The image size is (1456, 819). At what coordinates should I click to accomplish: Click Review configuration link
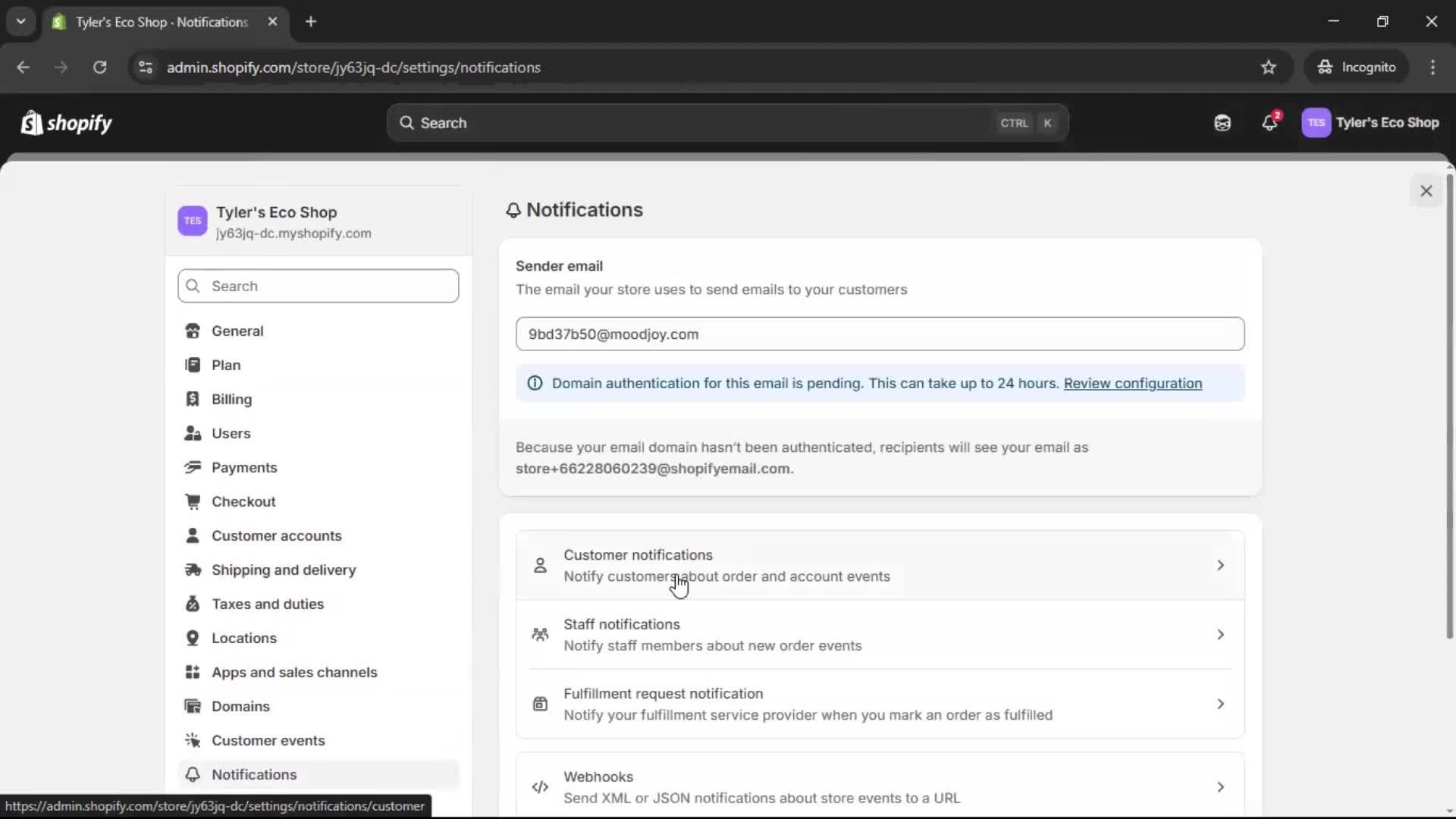1133,383
